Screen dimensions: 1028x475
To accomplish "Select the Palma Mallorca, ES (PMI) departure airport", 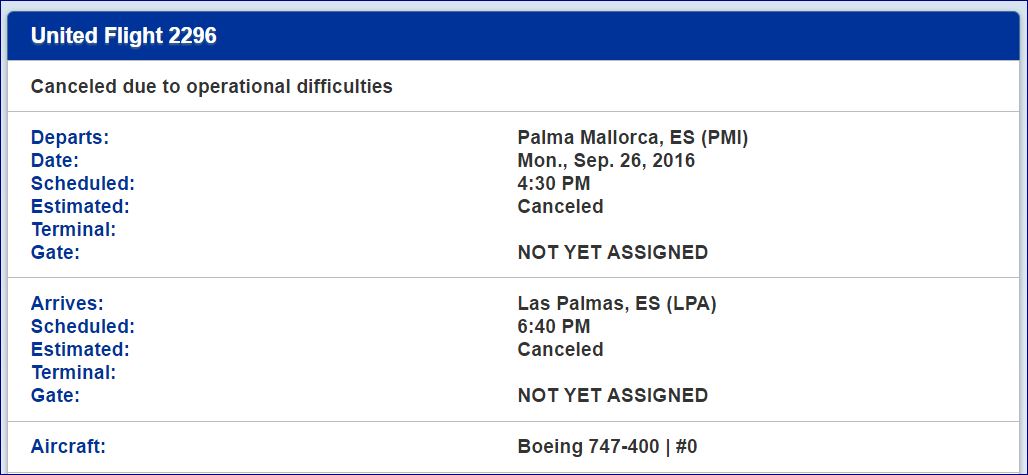I will (633, 138).
